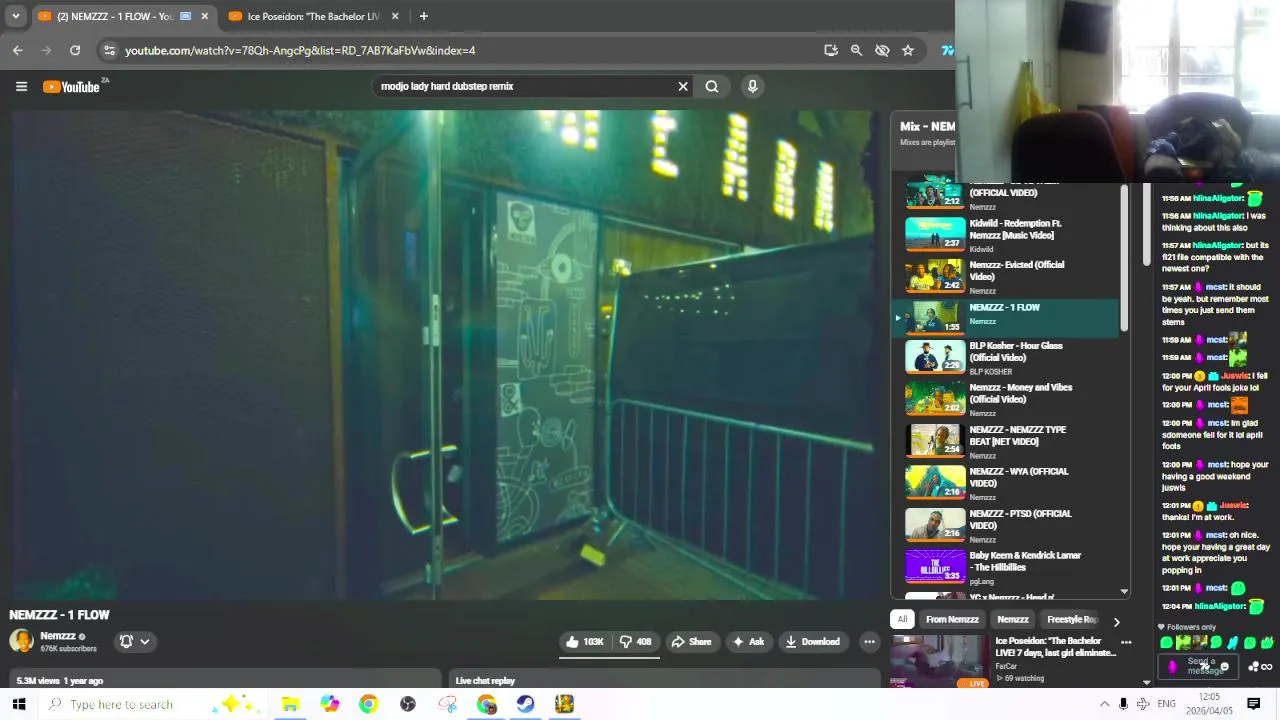Click the ENG language indicator in tray

tap(1166, 704)
